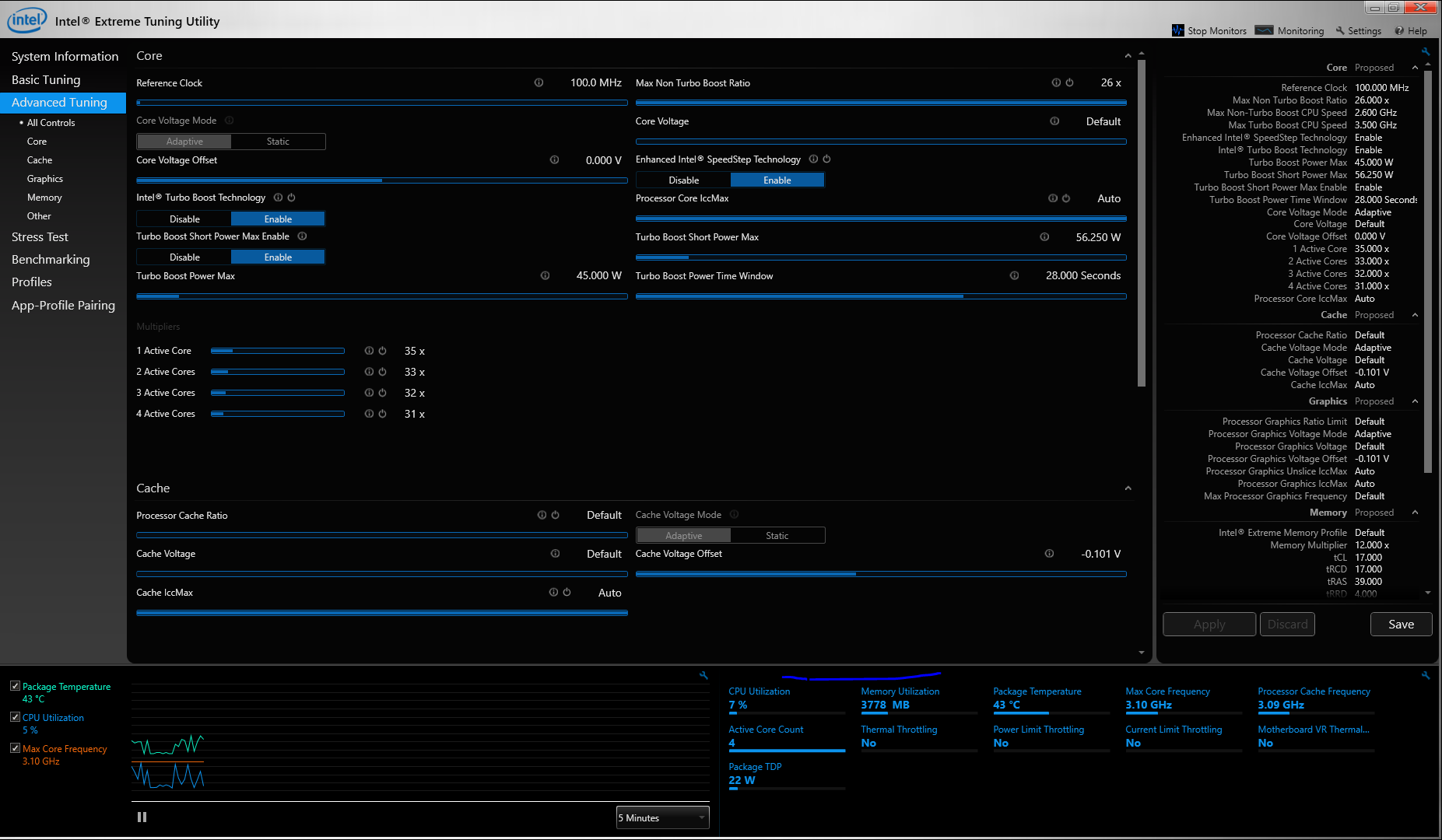Collapse Memory proposed summary group

point(1415,513)
